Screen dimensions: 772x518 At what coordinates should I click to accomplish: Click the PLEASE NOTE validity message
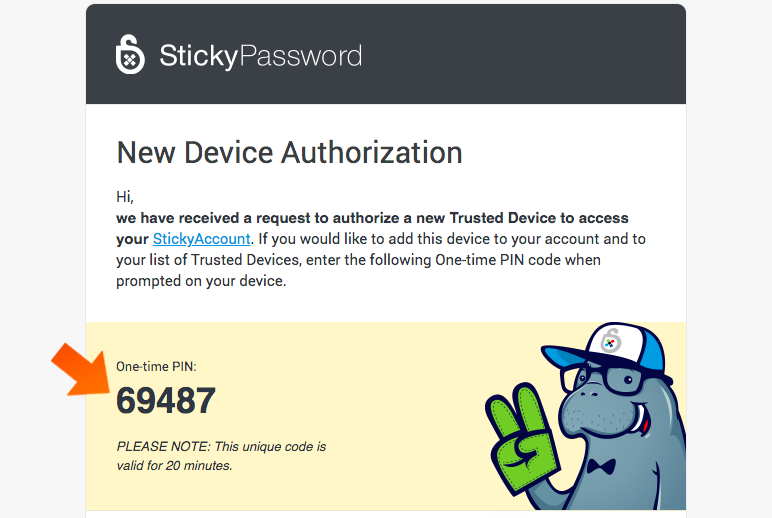(221, 456)
